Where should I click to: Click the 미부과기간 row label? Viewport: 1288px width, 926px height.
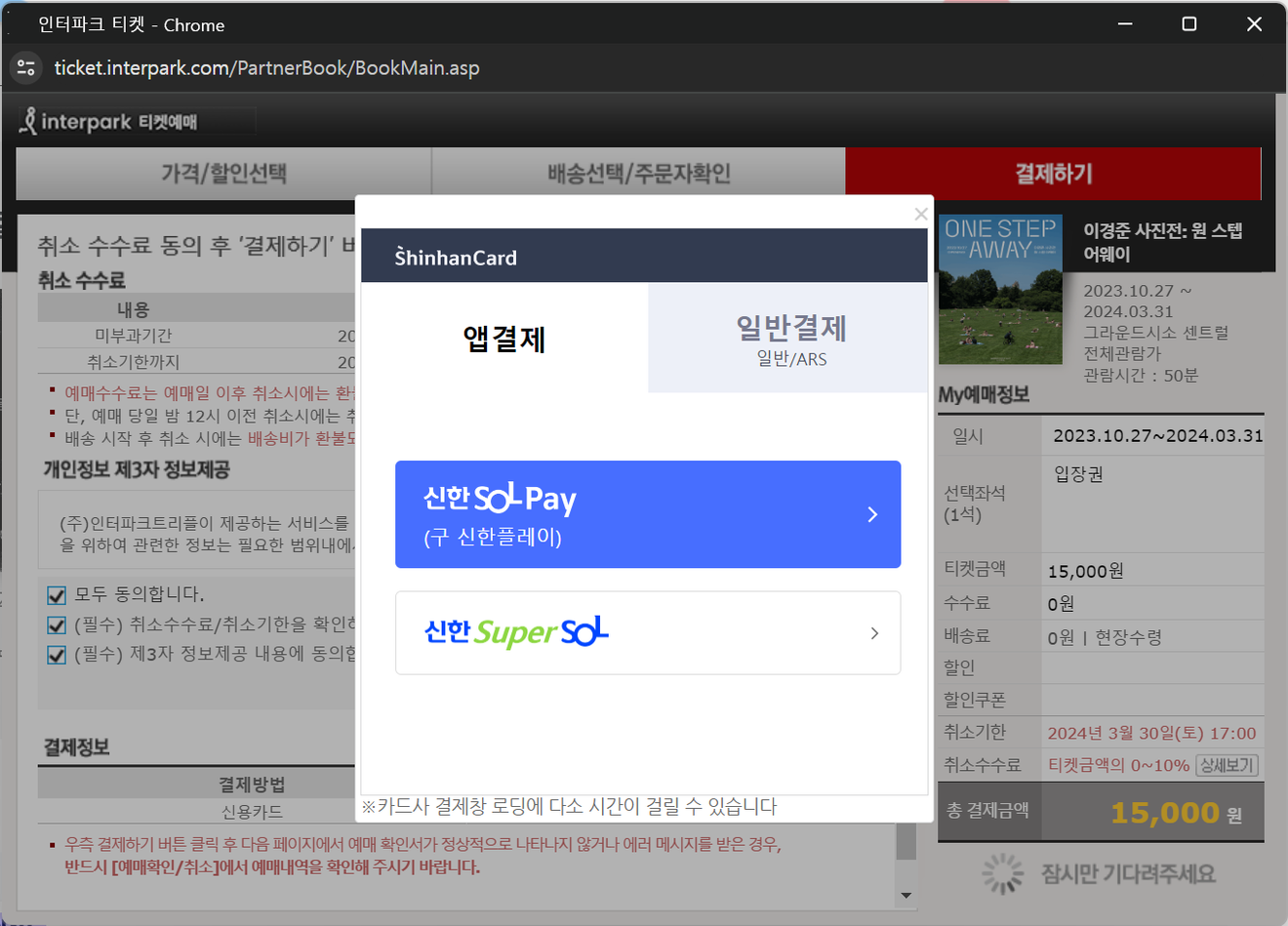tap(134, 336)
